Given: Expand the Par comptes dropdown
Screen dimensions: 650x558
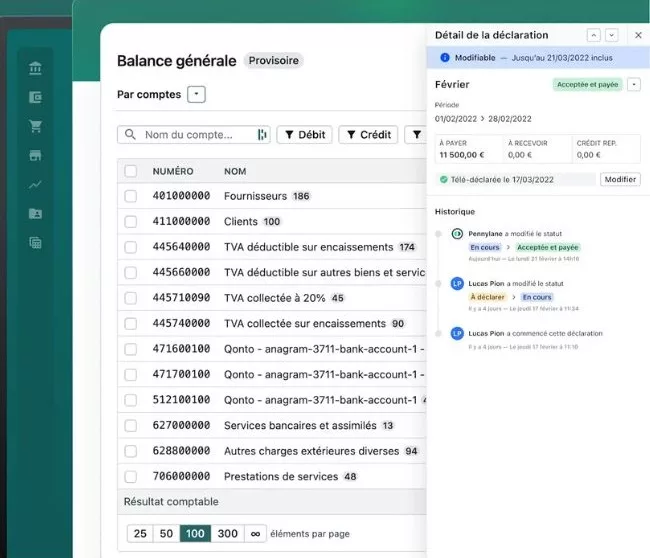Looking at the screenshot, I should [x=196, y=94].
